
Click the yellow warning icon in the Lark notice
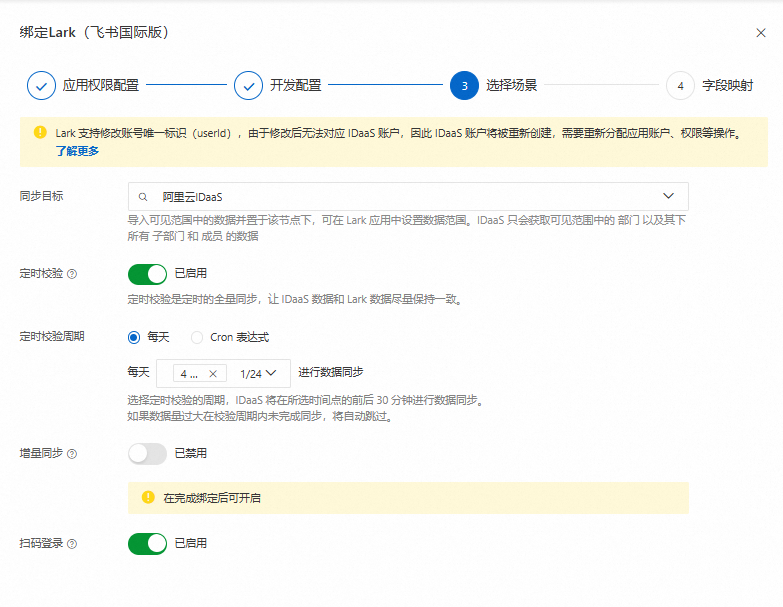pyautogui.click(x=40, y=132)
